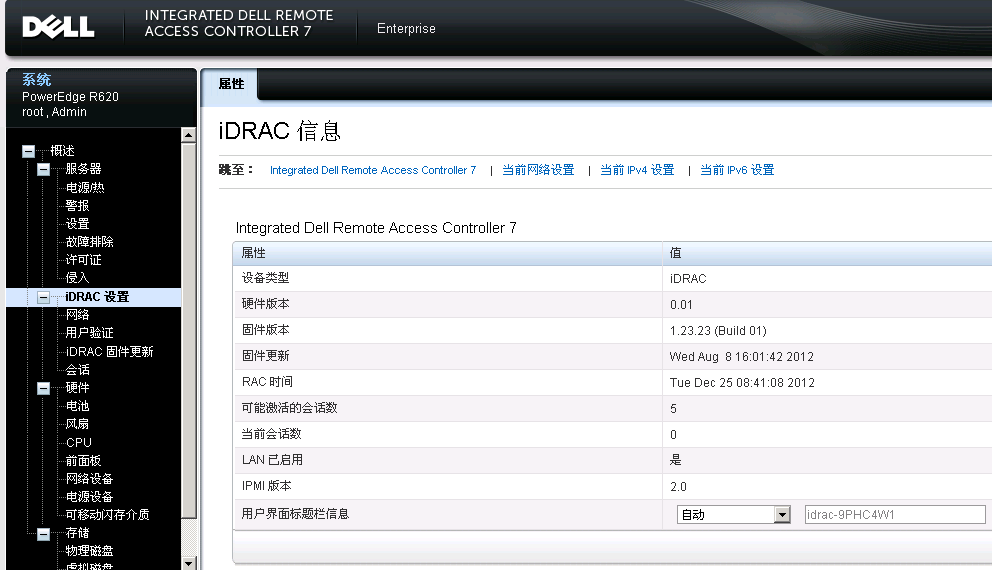Open 服务器 in the navigation tree
The height and width of the screenshot is (570, 992).
pyautogui.click(x=84, y=169)
